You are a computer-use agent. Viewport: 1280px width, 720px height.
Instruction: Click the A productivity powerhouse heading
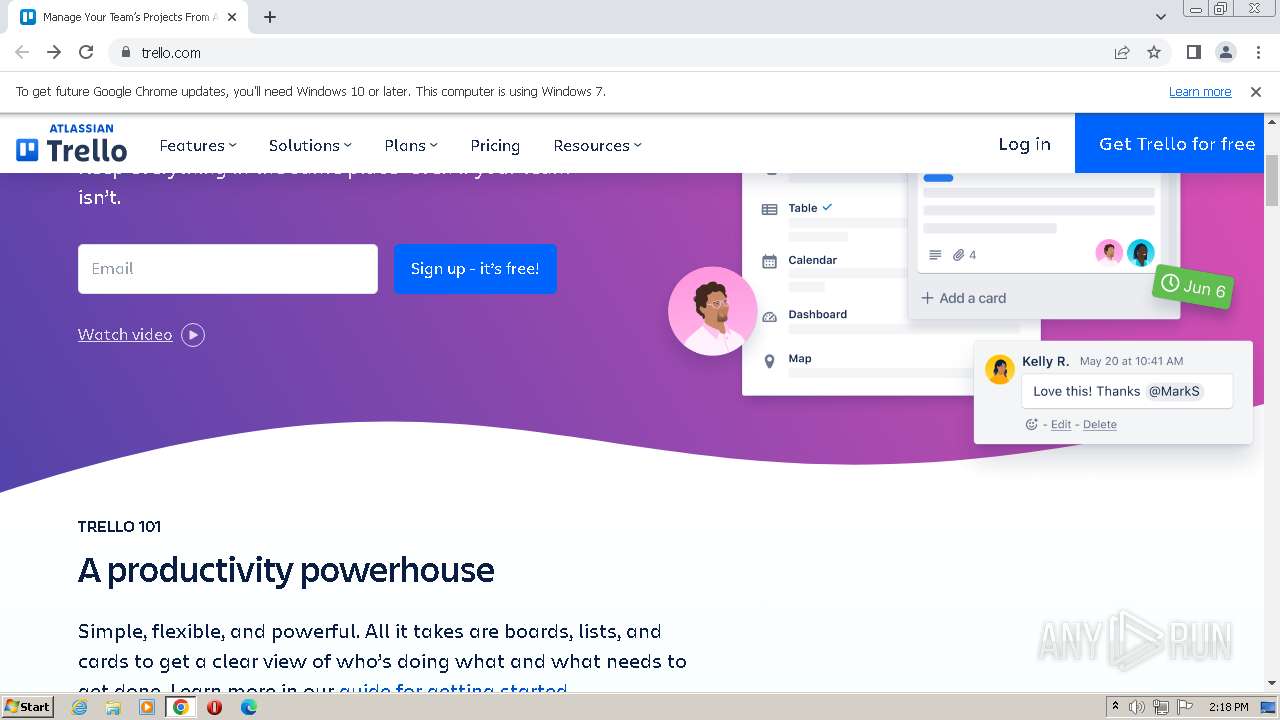(286, 570)
